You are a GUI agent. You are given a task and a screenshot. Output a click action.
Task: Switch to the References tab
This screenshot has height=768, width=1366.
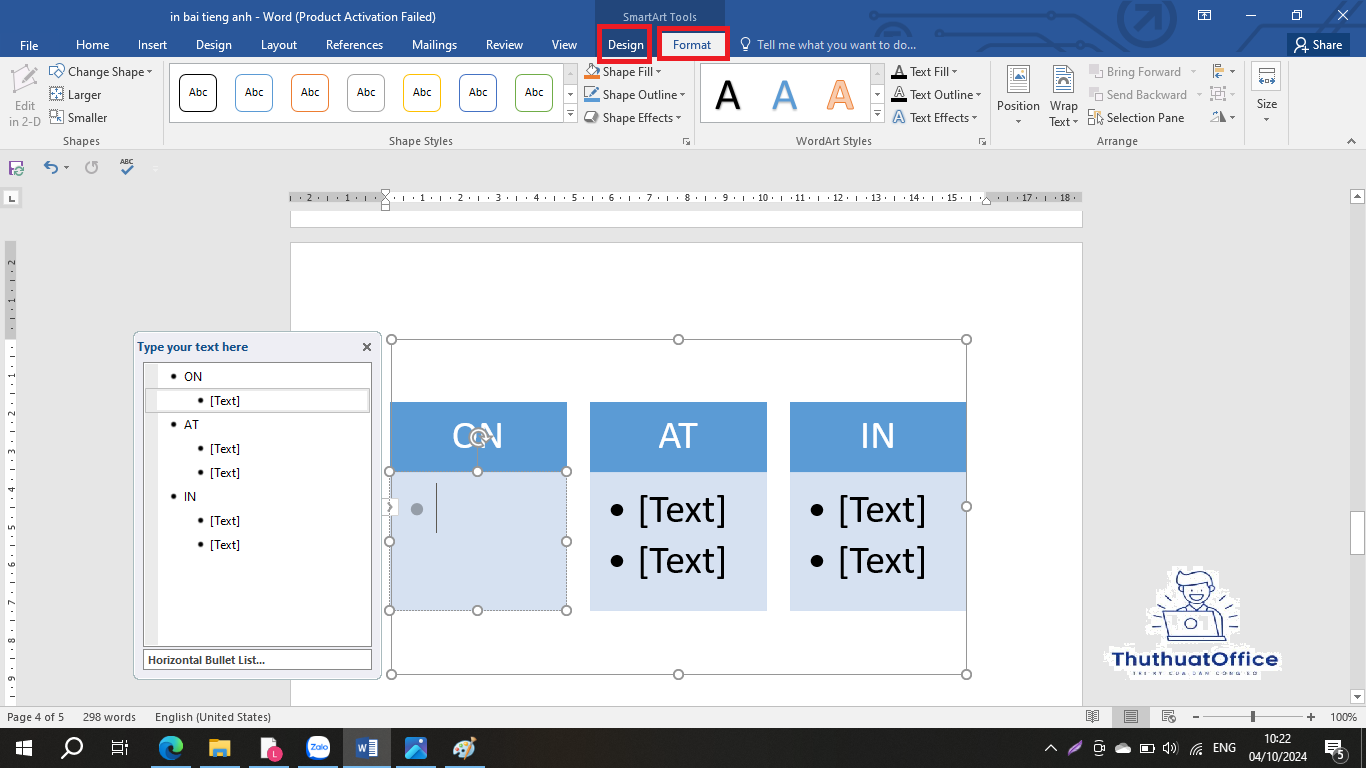coord(354,45)
